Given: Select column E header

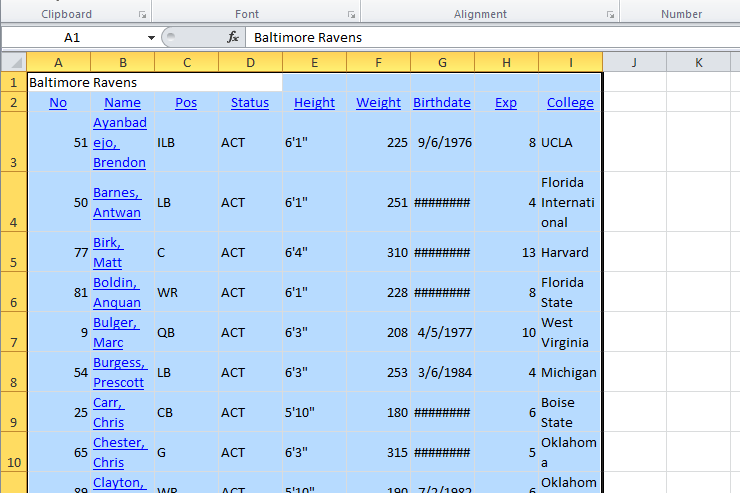Looking at the screenshot, I should [x=315, y=62].
